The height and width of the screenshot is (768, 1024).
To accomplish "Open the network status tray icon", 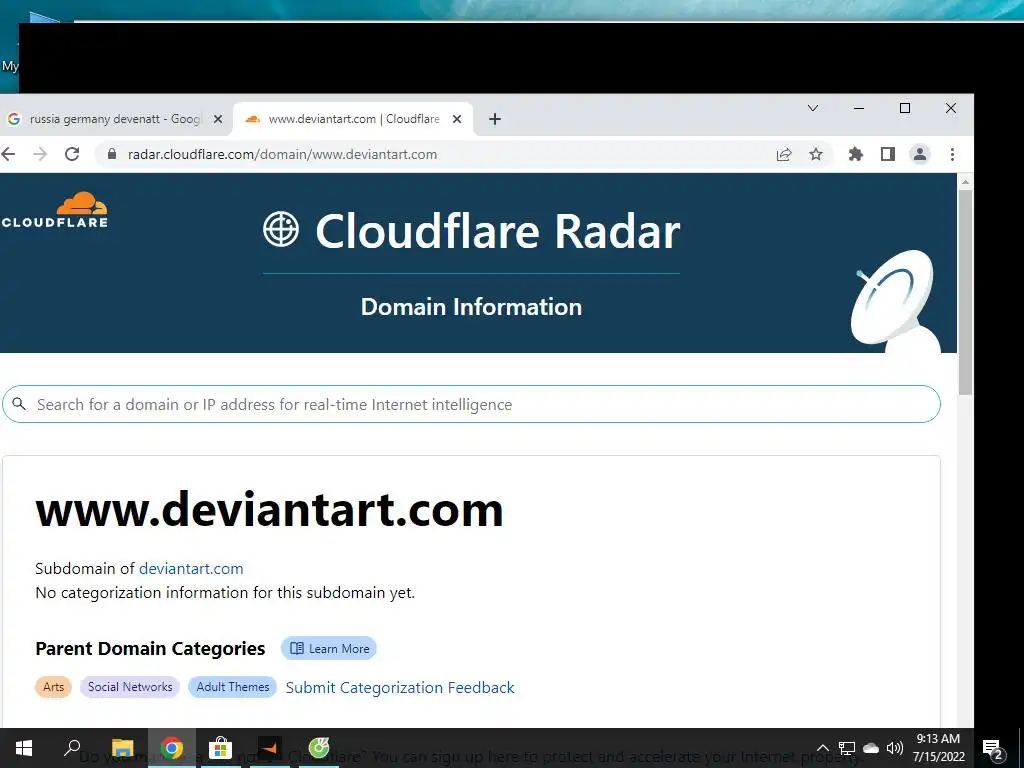I will tap(847, 748).
